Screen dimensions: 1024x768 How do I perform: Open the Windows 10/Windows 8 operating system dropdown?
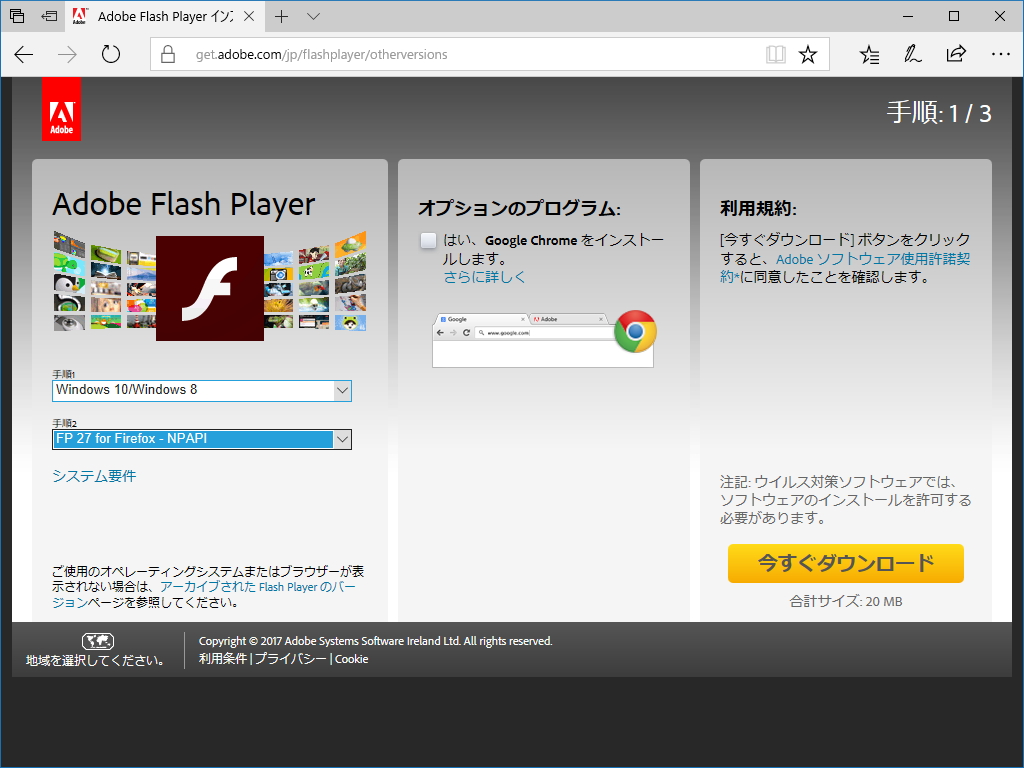(201, 391)
